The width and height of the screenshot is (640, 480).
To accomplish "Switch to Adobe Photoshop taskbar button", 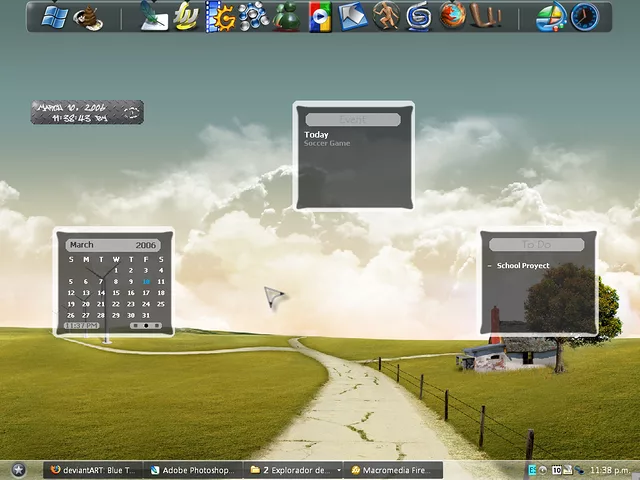I will pyautogui.click(x=193, y=469).
